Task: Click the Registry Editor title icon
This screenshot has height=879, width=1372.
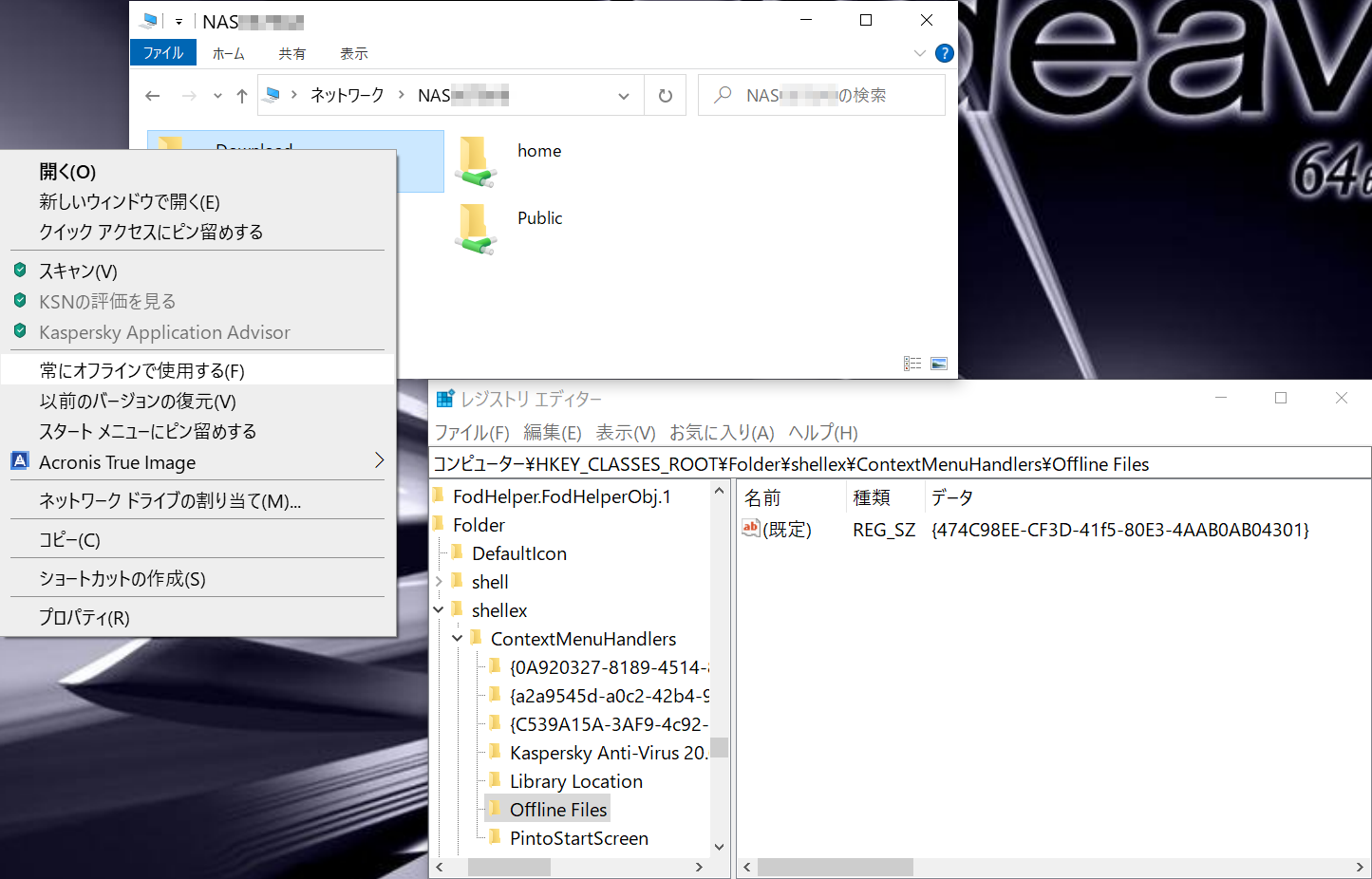Action: click(444, 399)
